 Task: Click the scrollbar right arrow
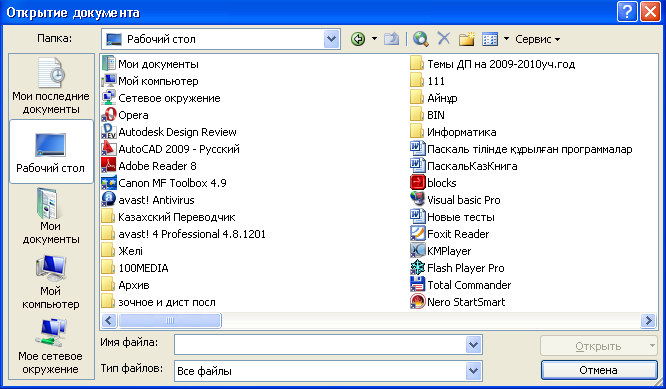pyautogui.click(x=649, y=320)
